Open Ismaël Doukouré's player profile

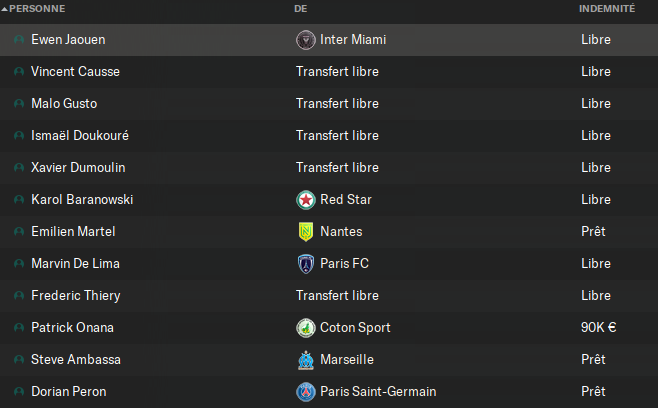tap(80, 135)
